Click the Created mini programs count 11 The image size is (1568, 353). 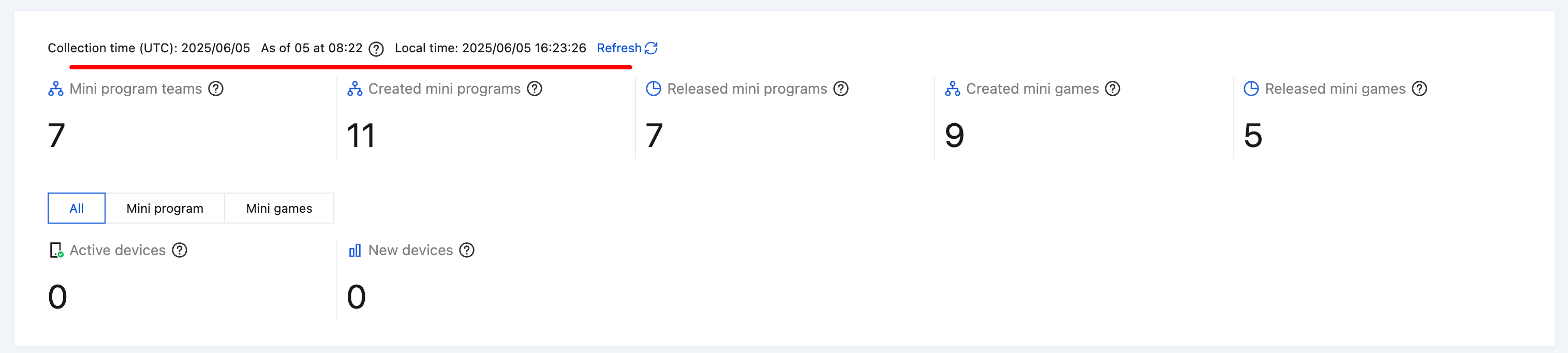pyautogui.click(x=360, y=135)
